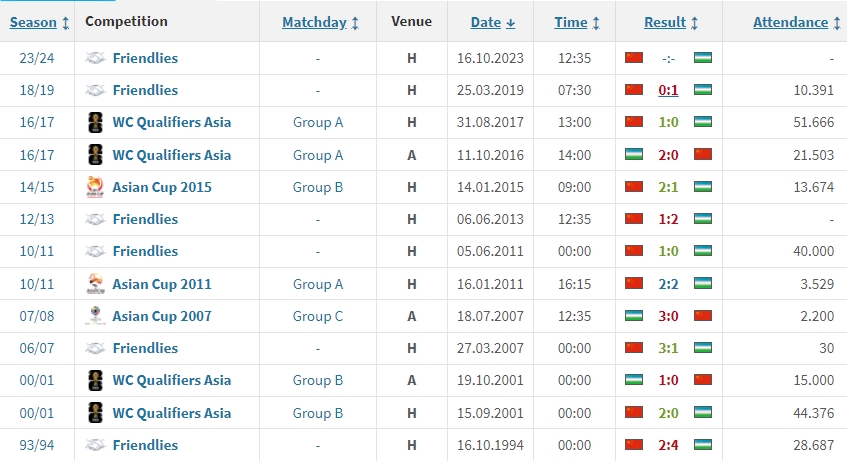Viewport: 847px width, 461px height.
Task: Click the China flag in the 25.03.2019 row
Action: [633, 90]
